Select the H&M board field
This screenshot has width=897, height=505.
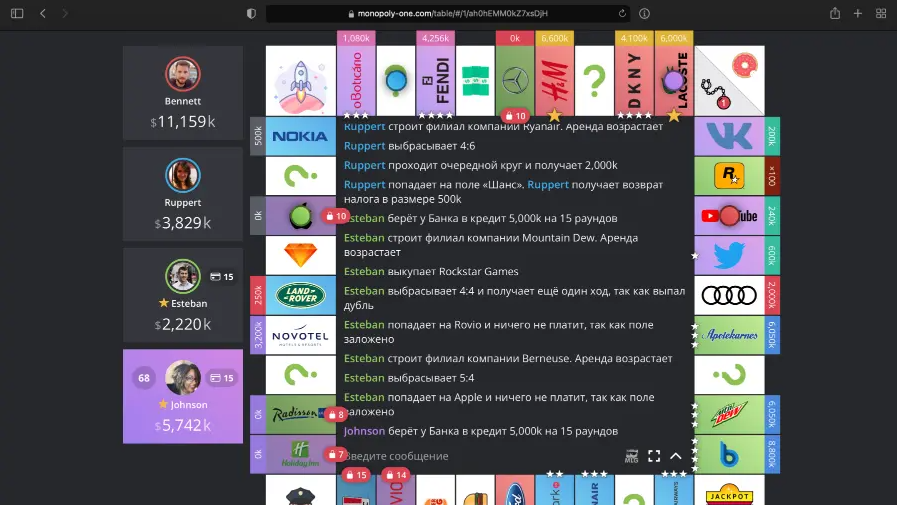(x=554, y=81)
